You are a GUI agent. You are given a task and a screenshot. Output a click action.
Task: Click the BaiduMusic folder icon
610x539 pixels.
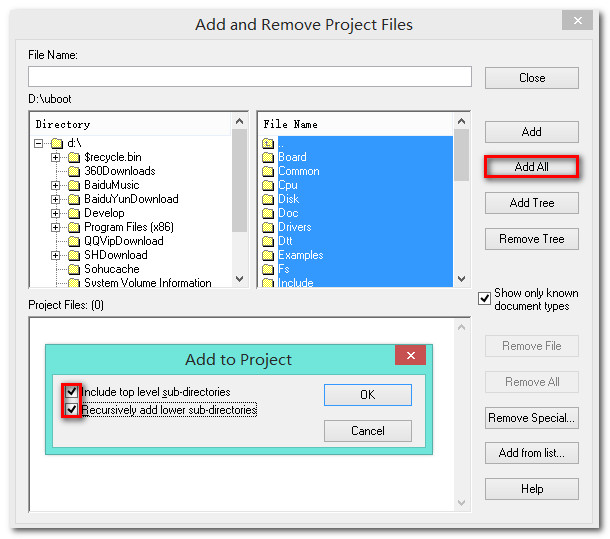coord(74,185)
